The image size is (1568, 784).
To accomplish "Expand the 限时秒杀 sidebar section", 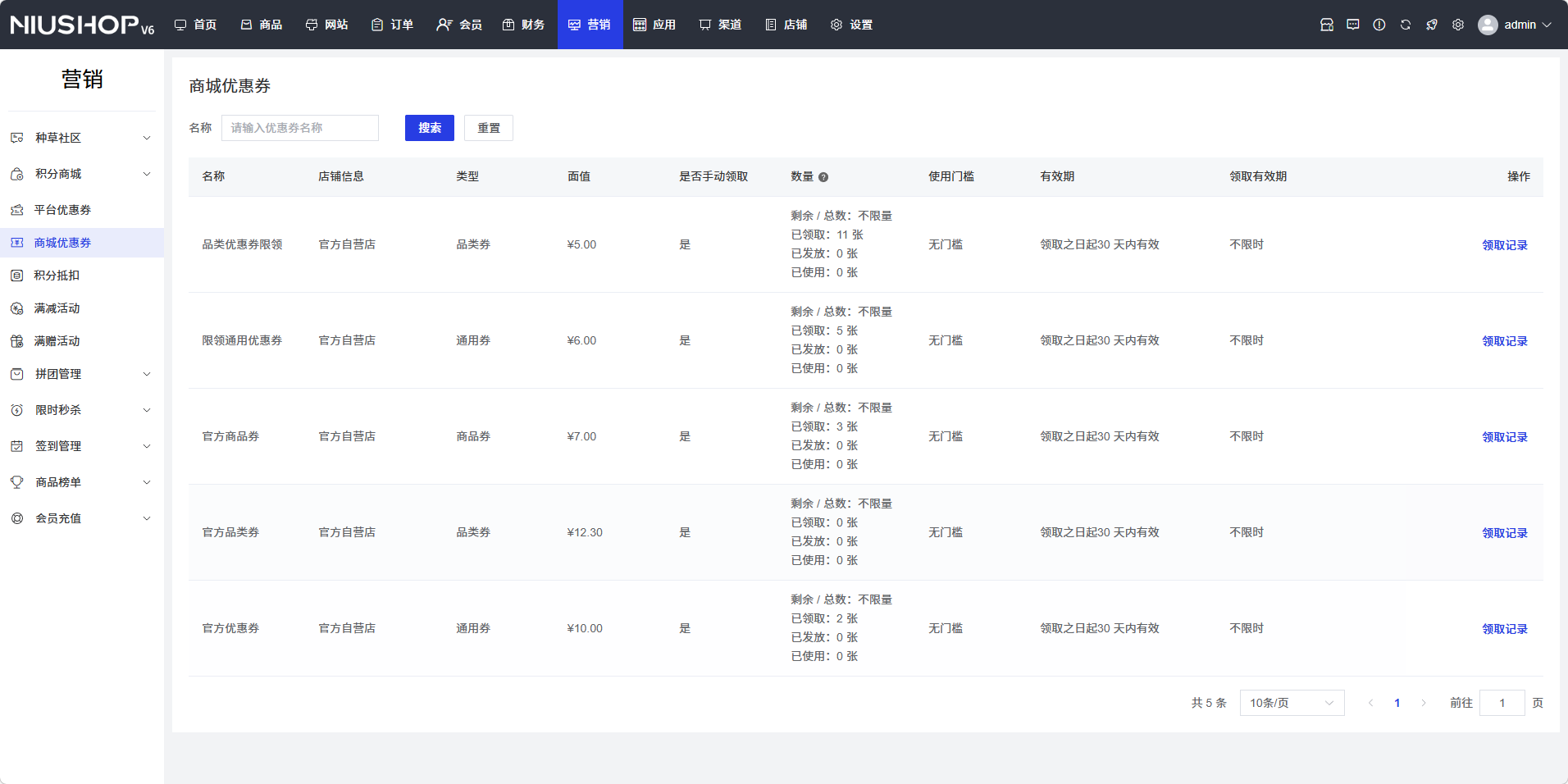I will click(82, 410).
